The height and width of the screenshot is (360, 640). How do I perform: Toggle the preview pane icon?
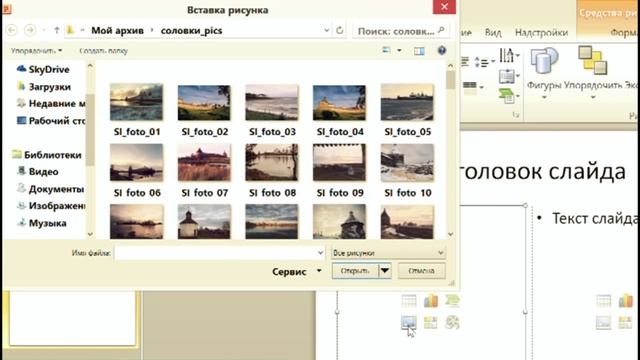(419, 51)
